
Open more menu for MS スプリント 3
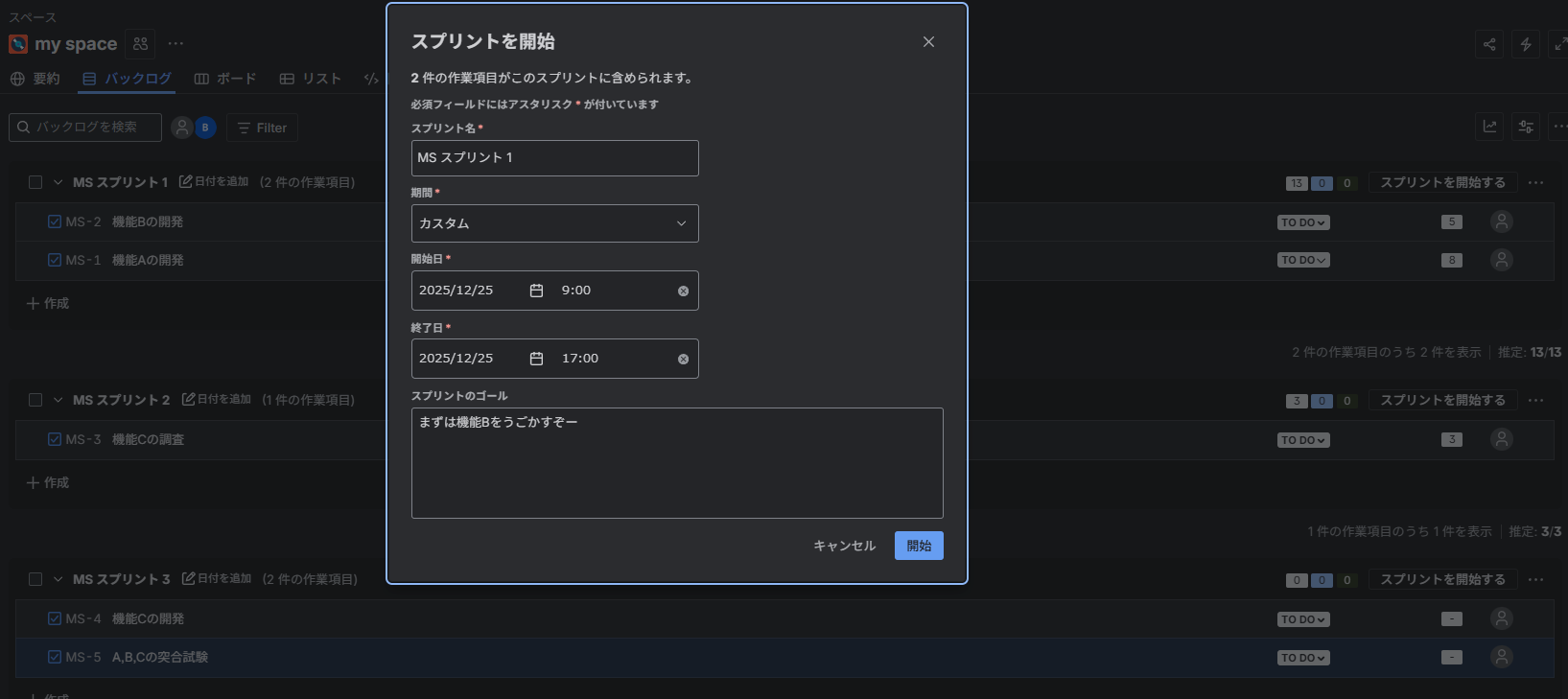tap(1536, 579)
